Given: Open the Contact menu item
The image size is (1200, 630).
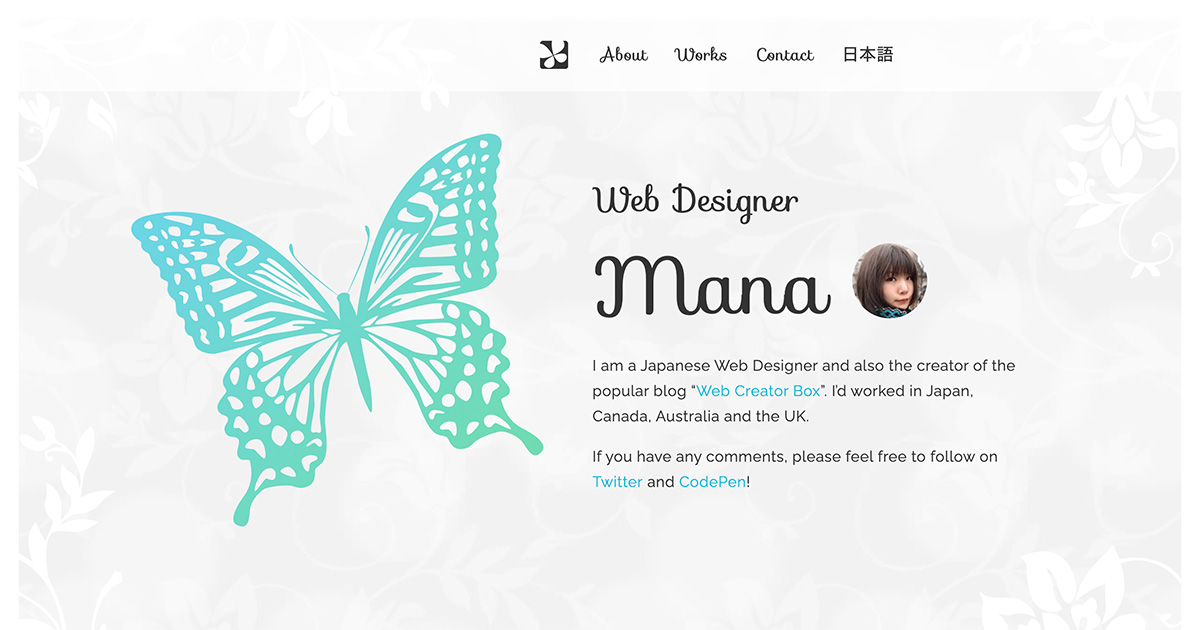Looking at the screenshot, I should coord(785,55).
